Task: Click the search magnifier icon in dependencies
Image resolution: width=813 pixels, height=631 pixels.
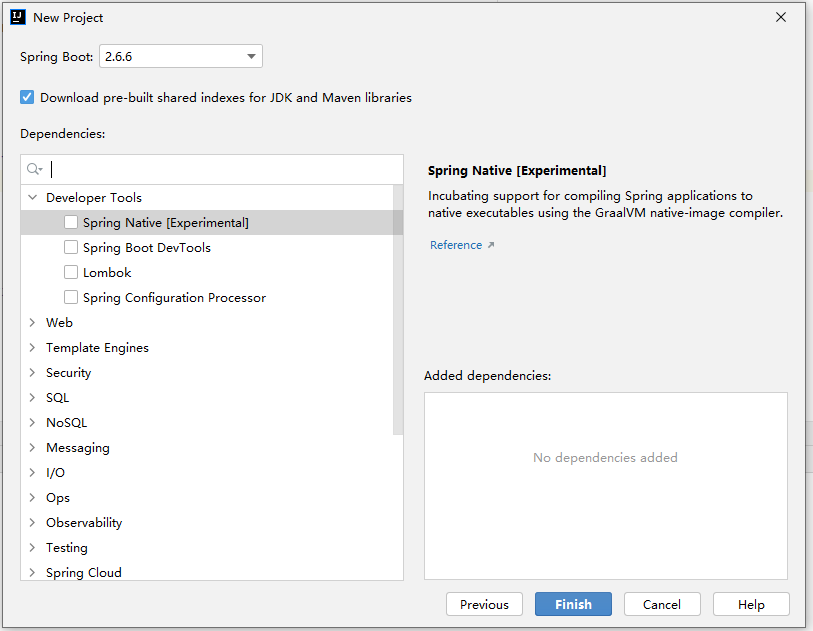Action: 34,169
